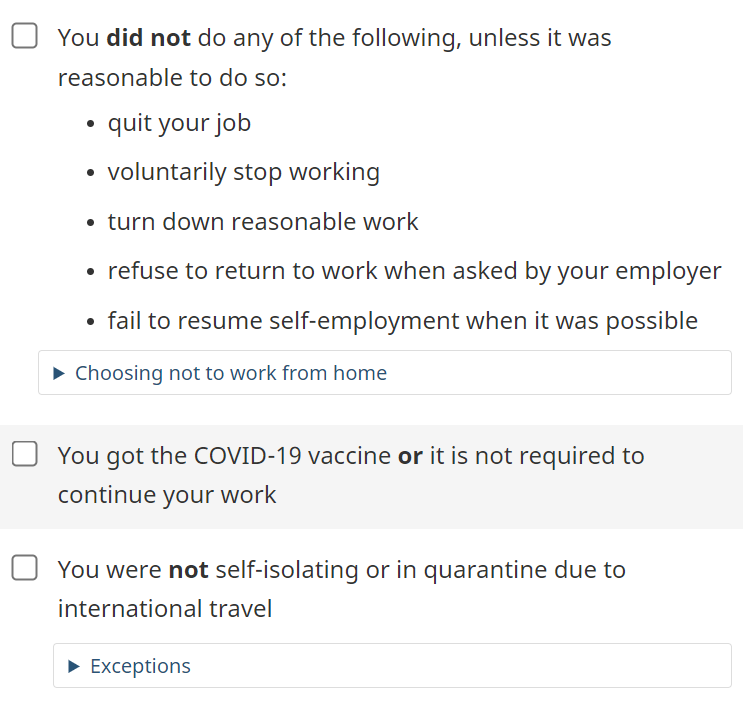Check the 'You did not do any' checkbox
This screenshot has width=743, height=714.
pos(25,37)
